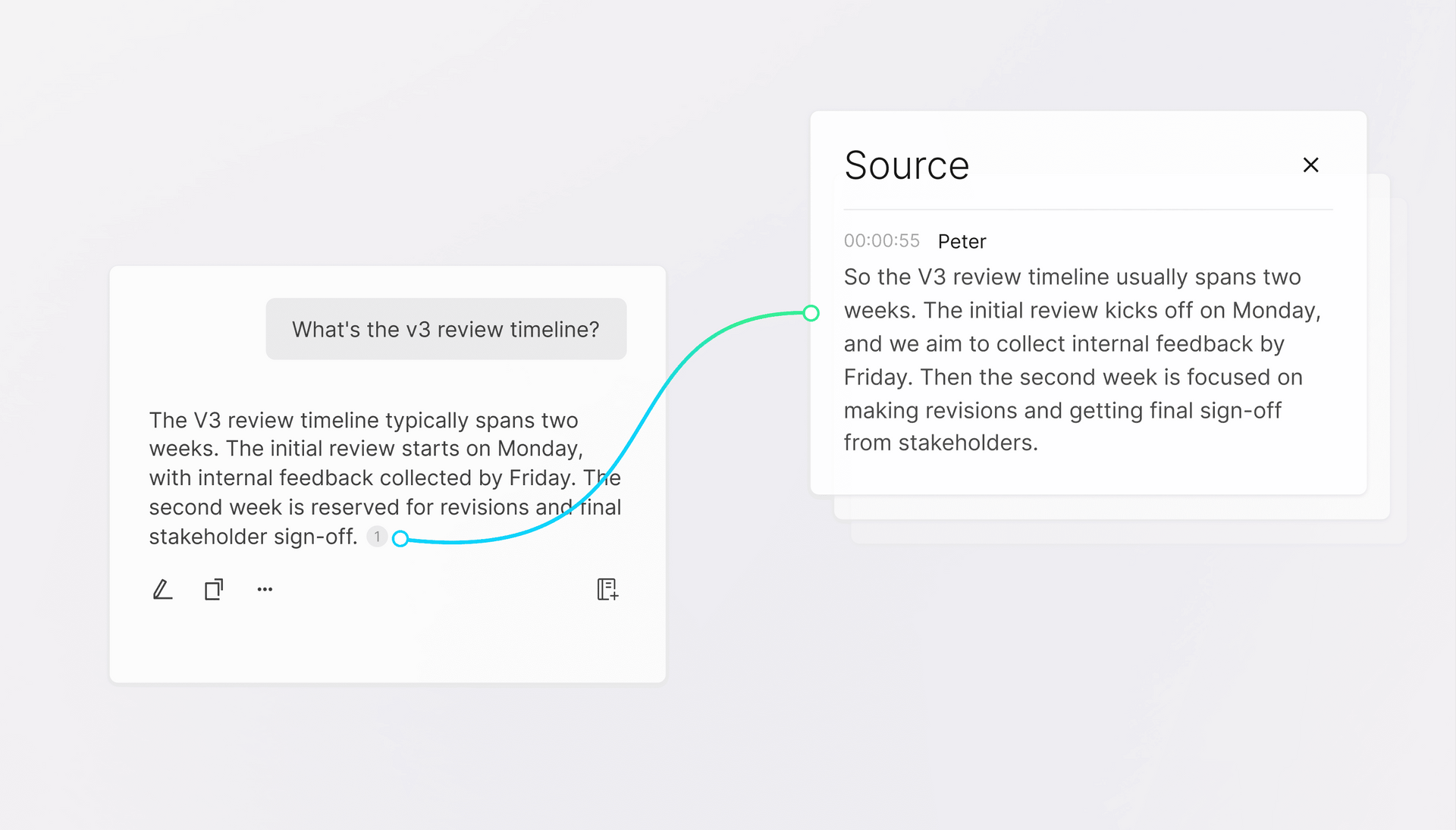Close the Source panel
The width and height of the screenshot is (1456, 830).
(1310, 164)
